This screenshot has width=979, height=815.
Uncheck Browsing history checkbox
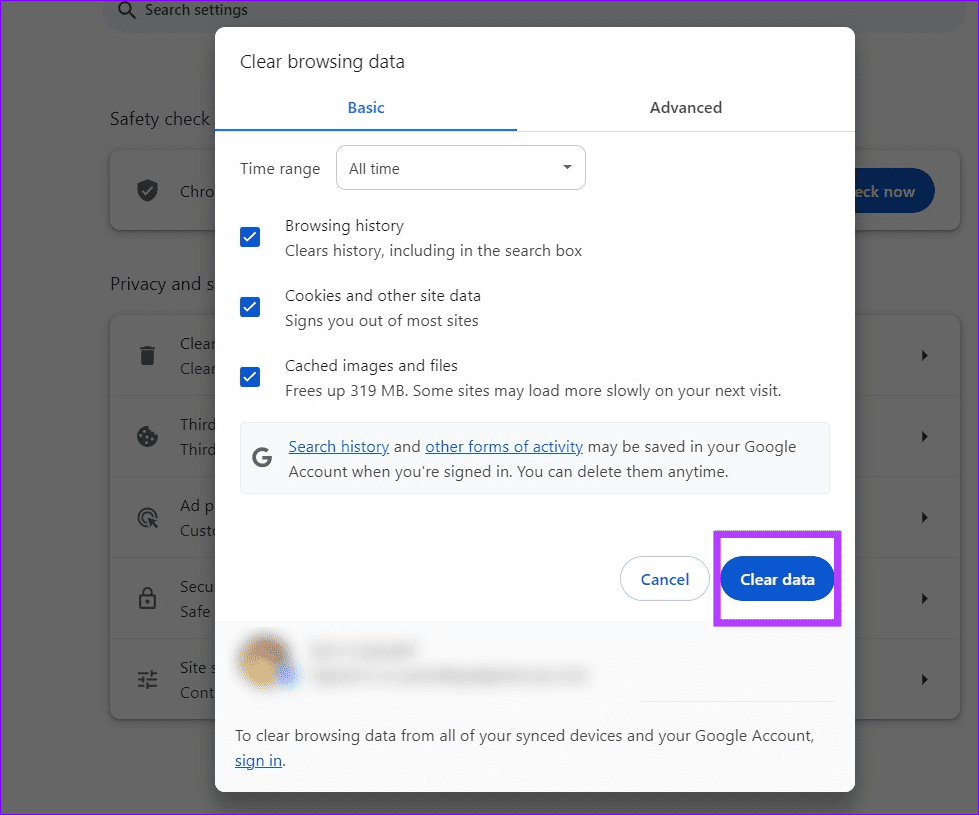tap(250, 237)
